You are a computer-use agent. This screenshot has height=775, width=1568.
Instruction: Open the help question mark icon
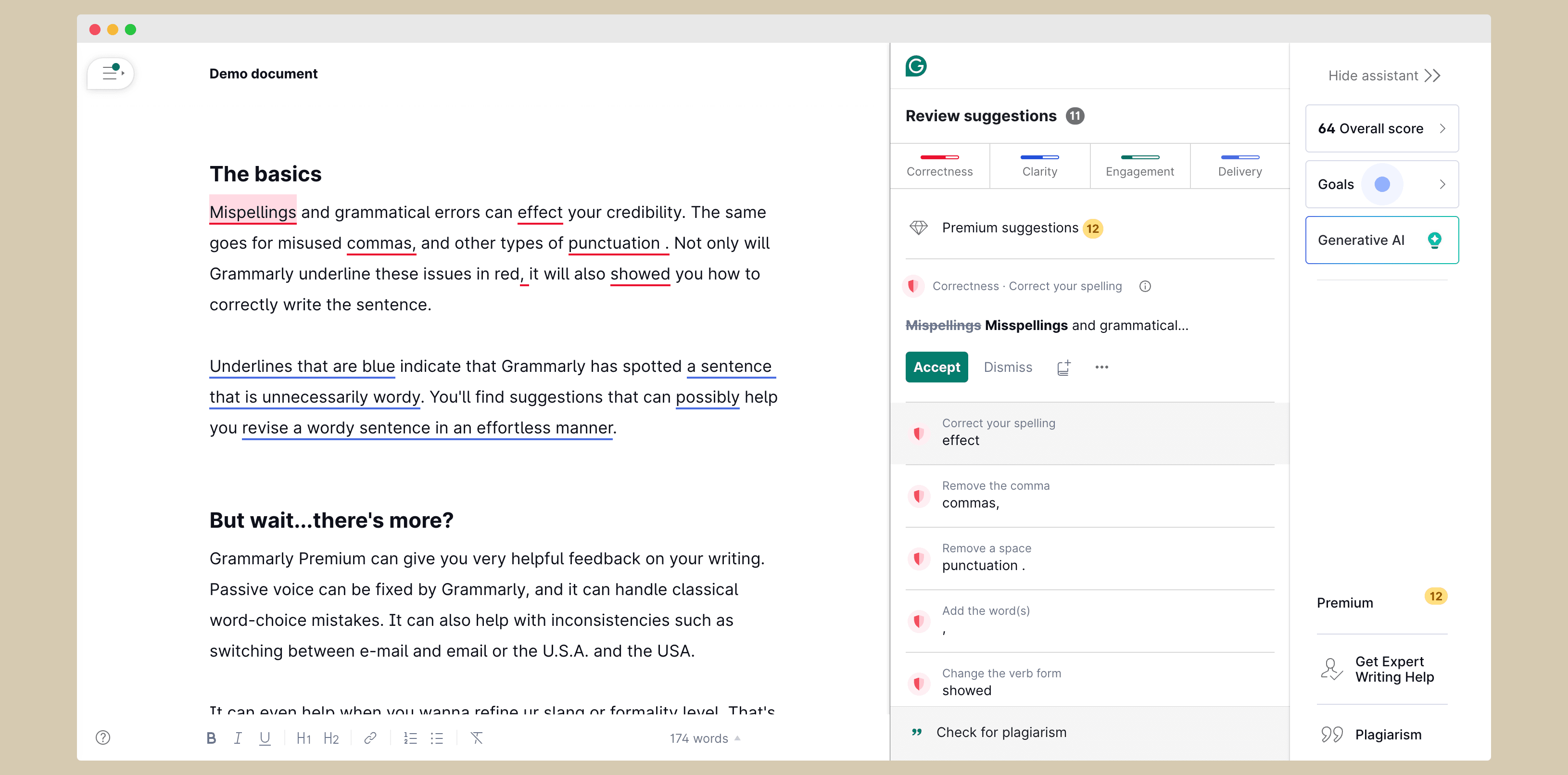point(103,737)
